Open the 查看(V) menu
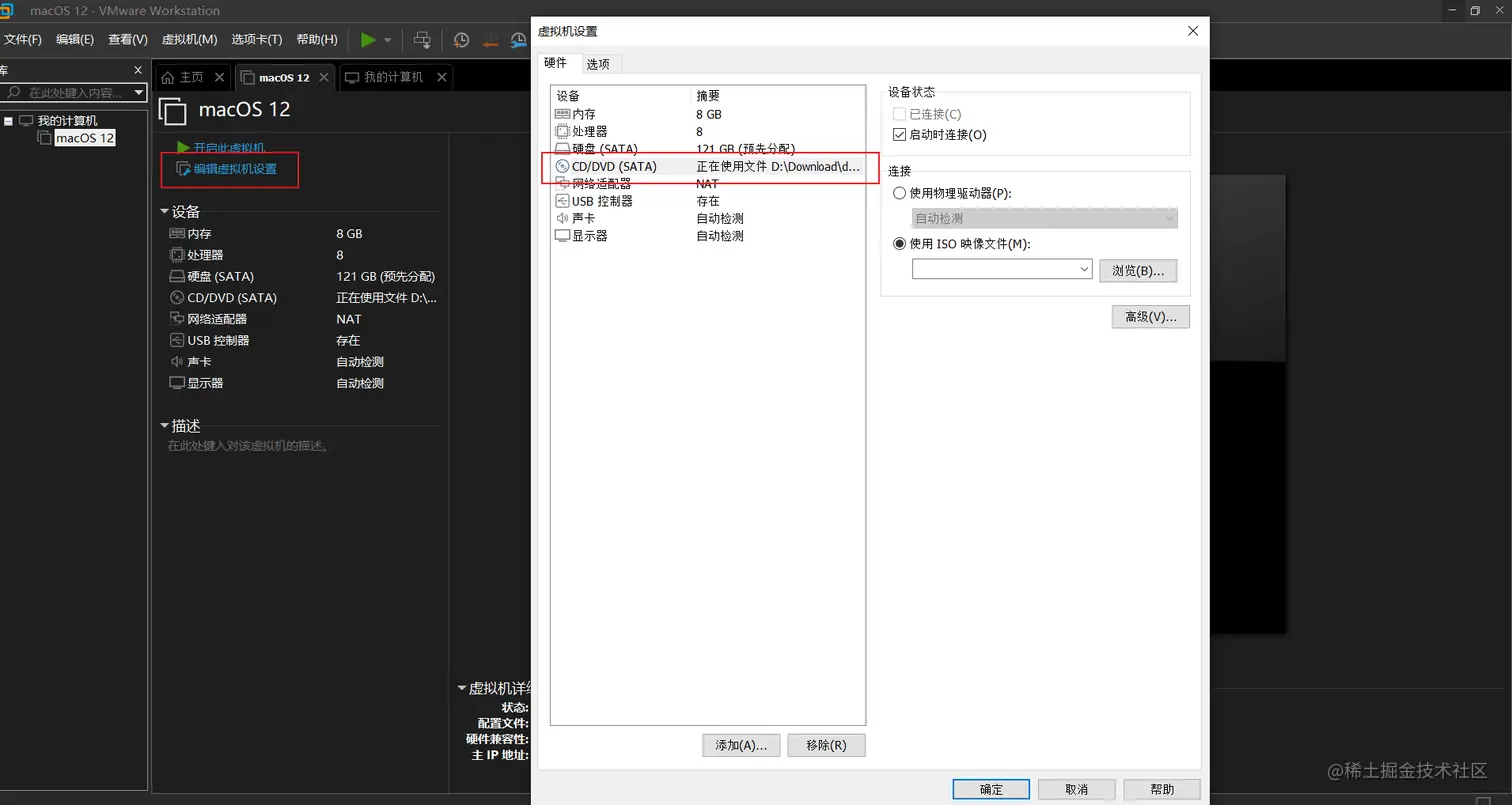Image resolution: width=1512 pixels, height=805 pixels. [128, 40]
